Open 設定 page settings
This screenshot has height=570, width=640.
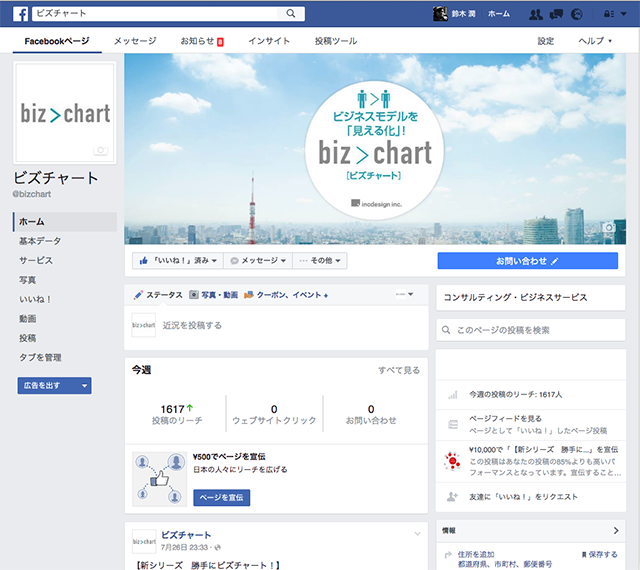(x=545, y=41)
